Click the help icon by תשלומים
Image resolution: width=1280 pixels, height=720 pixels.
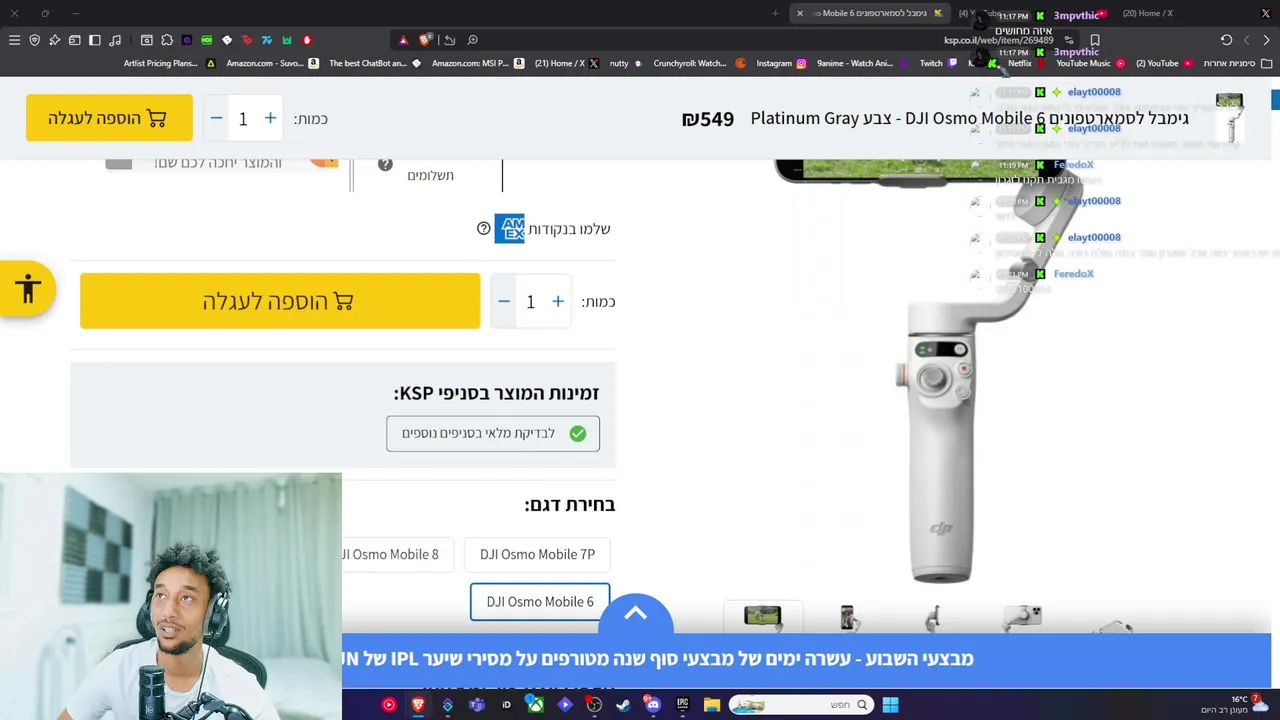(385, 164)
